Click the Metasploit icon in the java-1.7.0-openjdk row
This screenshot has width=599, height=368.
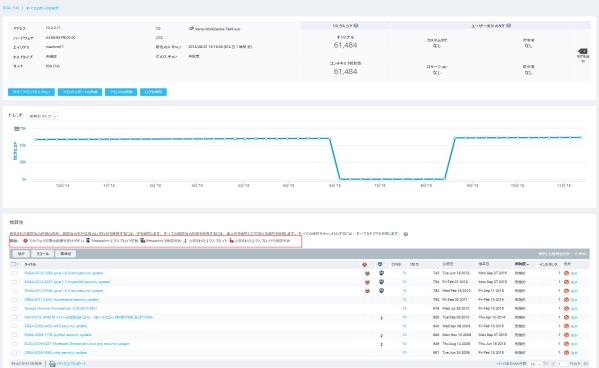click(x=381, y=282)
